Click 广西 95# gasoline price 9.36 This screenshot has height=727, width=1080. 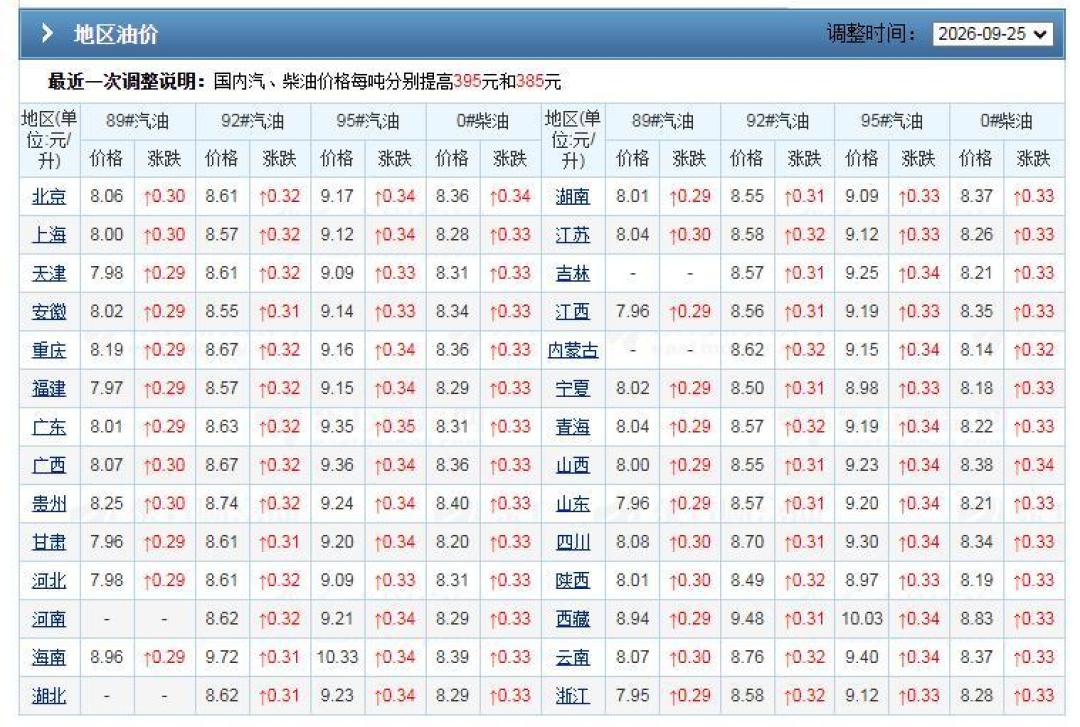(x=337, y=465)
